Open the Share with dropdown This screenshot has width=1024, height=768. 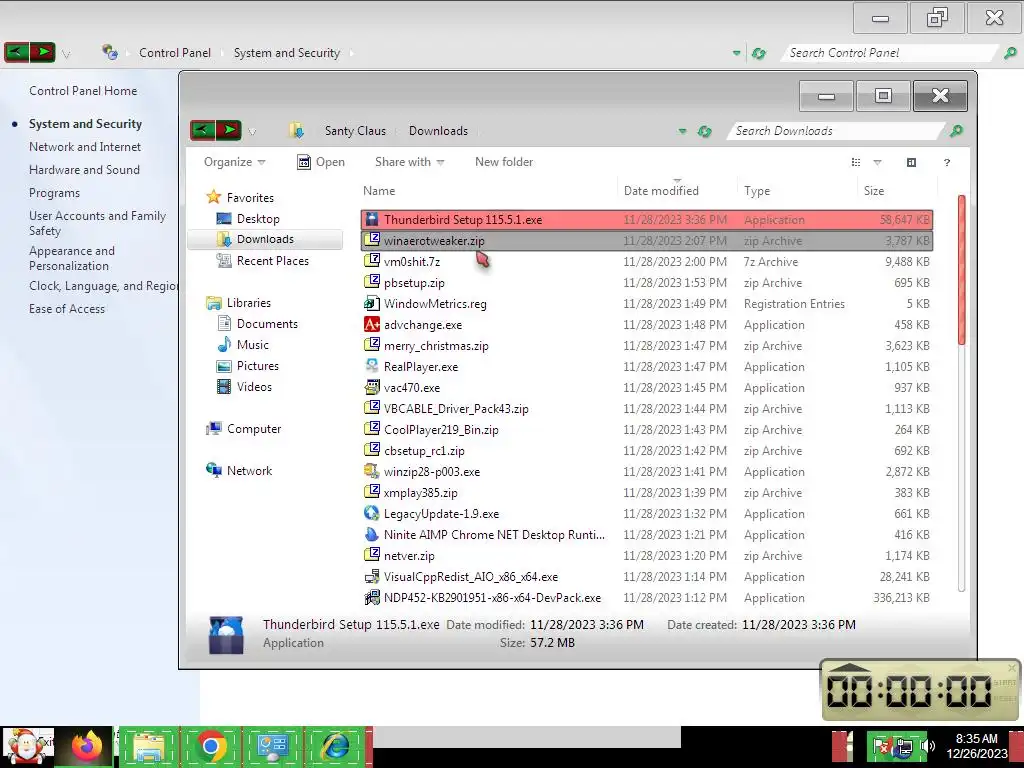click(409, 162)
